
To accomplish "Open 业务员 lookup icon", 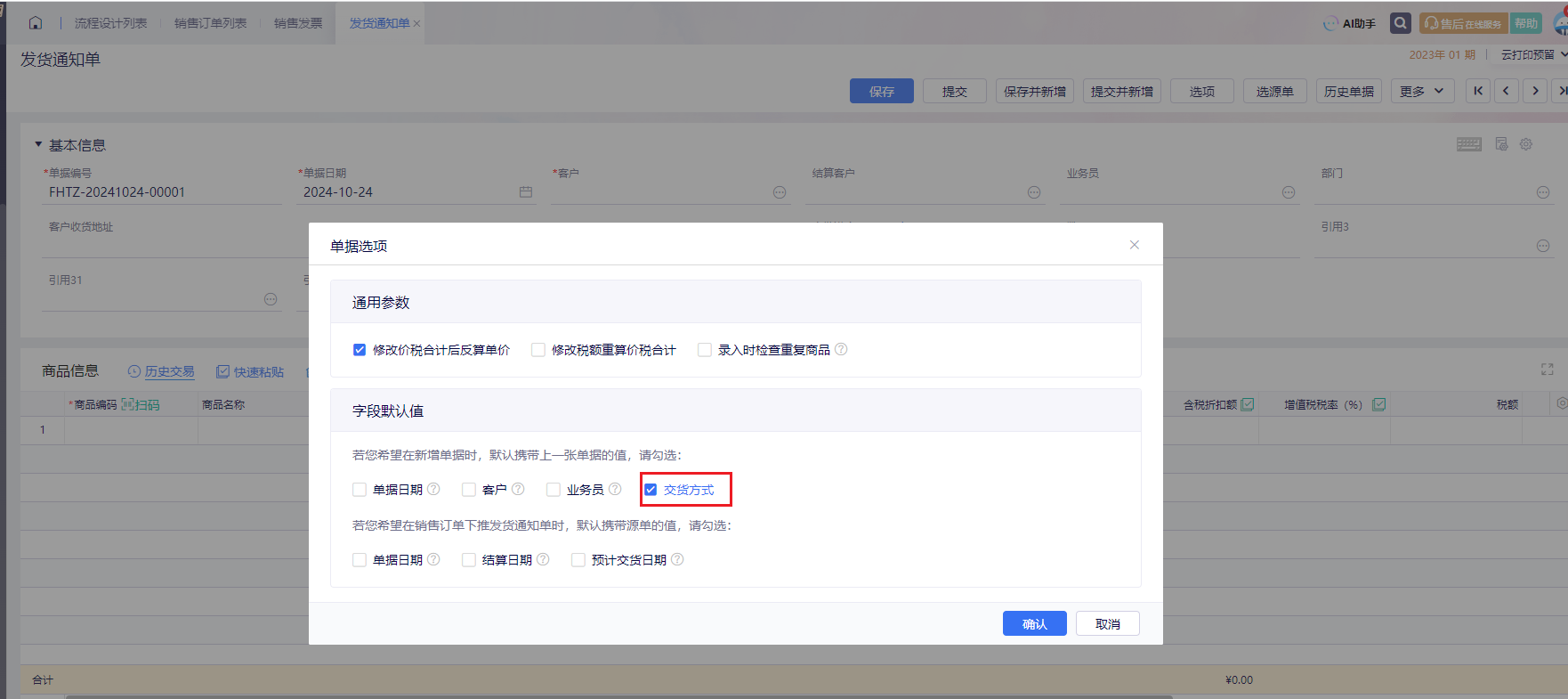I will tap(1289, 192).
